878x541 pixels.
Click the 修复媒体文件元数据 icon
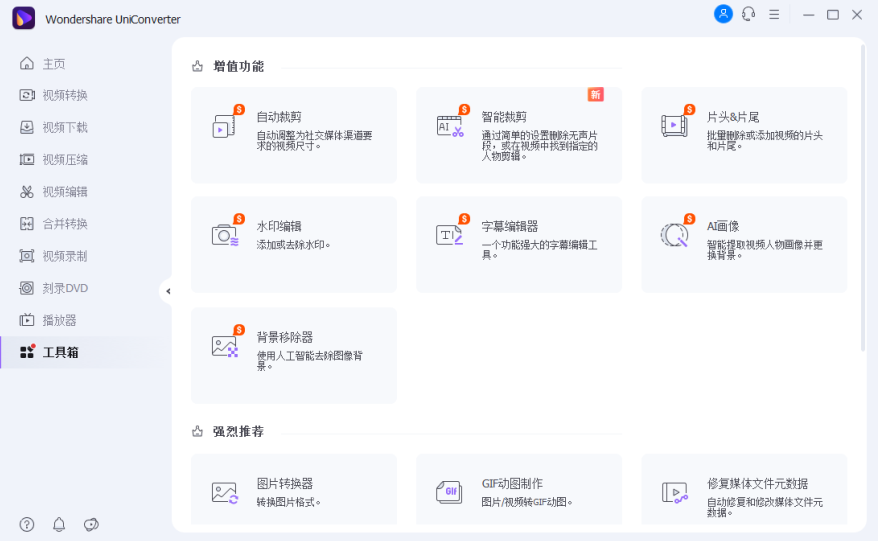(x=675, y=493)
